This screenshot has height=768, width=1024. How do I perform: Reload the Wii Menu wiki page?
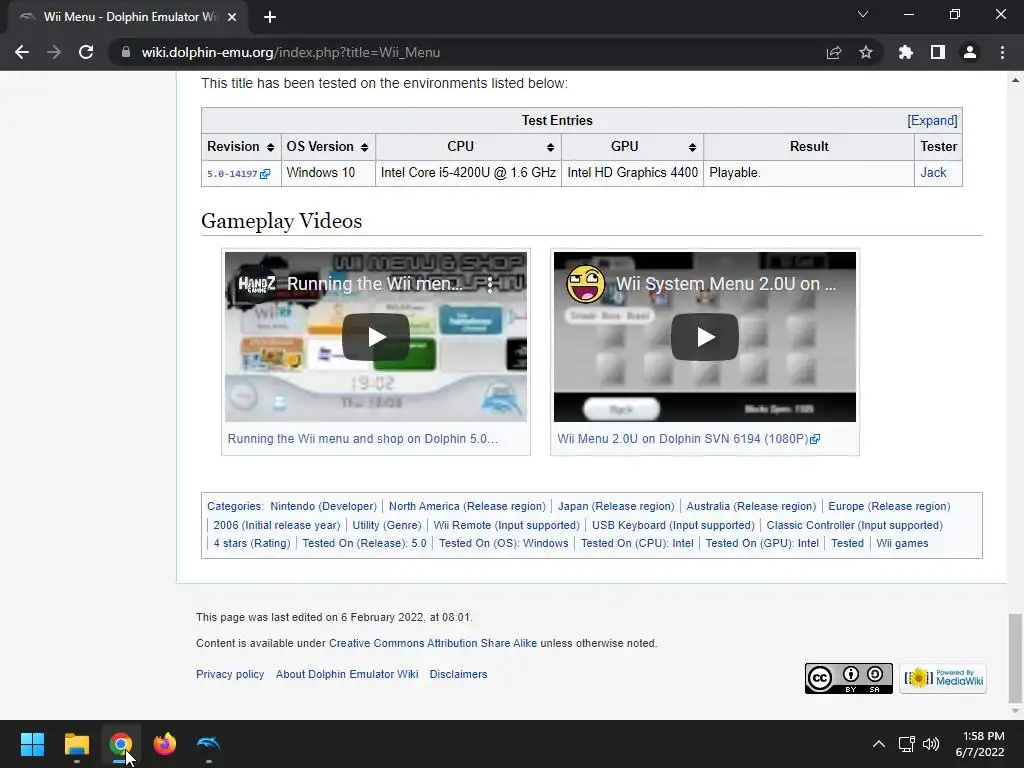click(86, 52)
